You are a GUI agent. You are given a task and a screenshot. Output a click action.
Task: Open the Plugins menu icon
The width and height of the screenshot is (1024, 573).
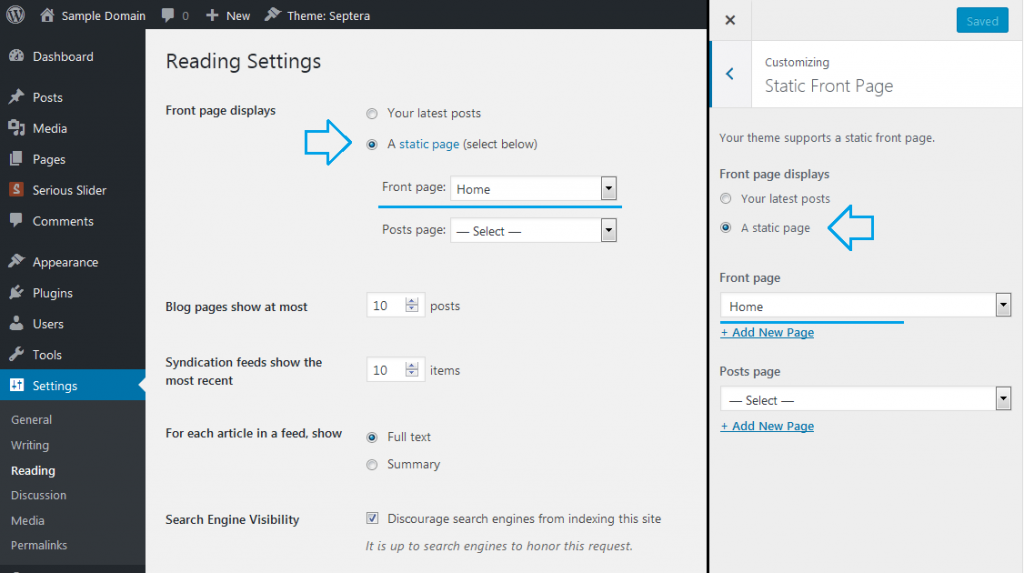[17, 293]
